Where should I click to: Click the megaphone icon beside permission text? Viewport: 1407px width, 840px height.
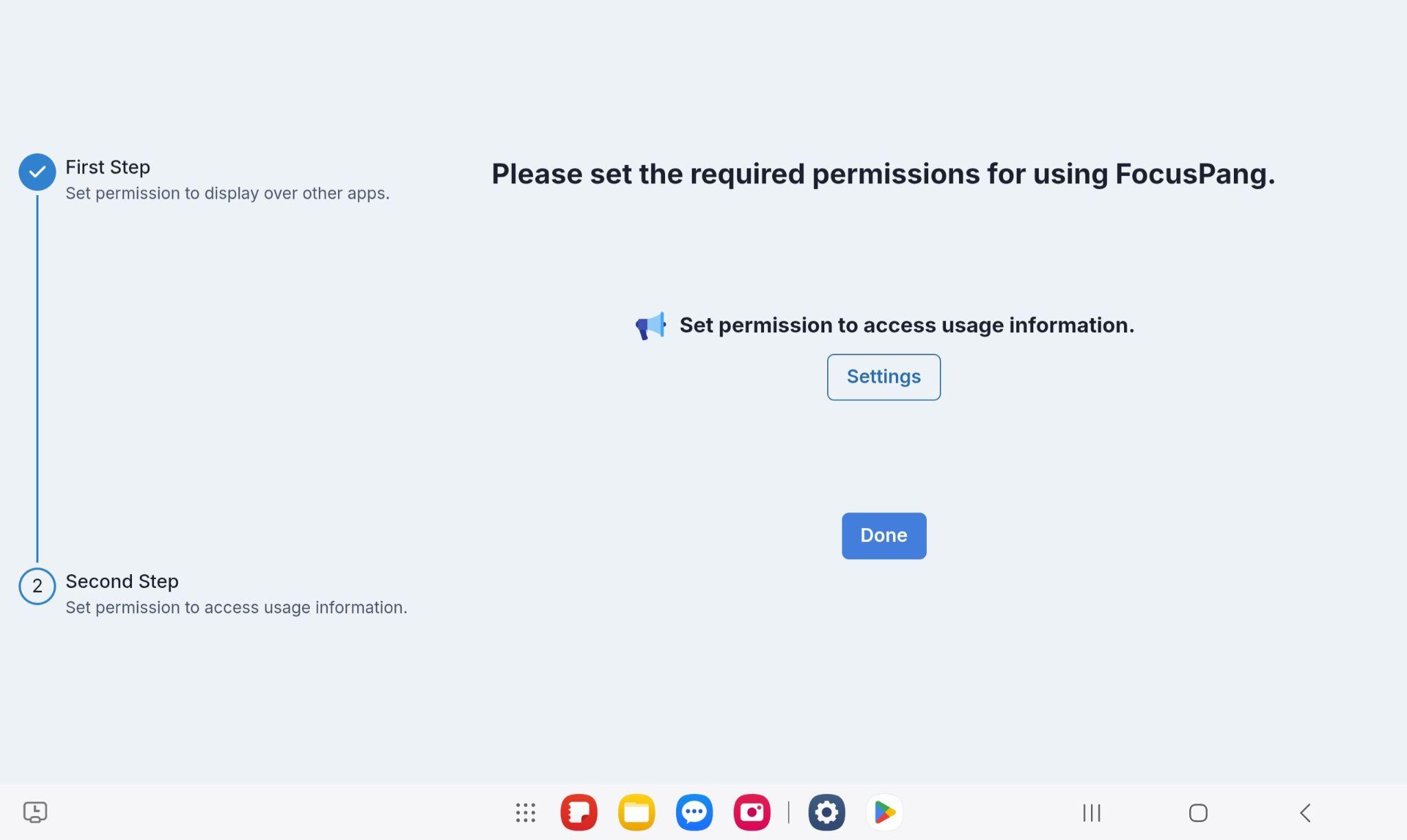650,326
